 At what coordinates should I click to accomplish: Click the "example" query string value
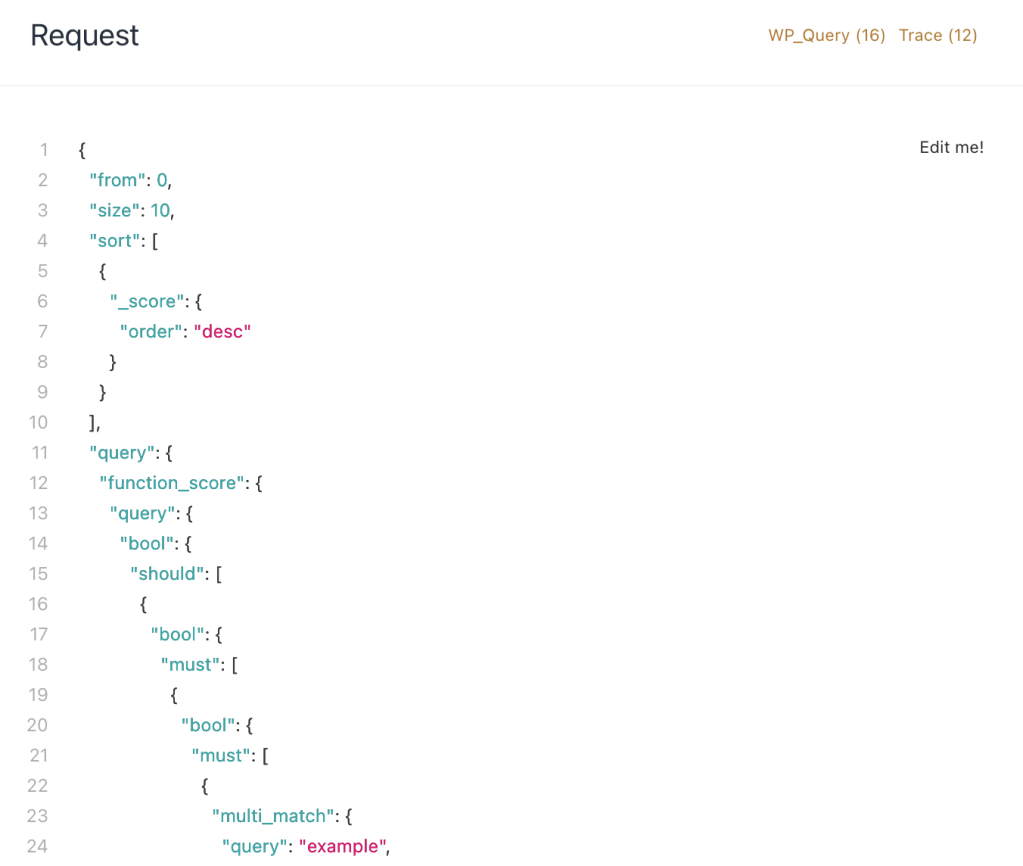point(342,846)
